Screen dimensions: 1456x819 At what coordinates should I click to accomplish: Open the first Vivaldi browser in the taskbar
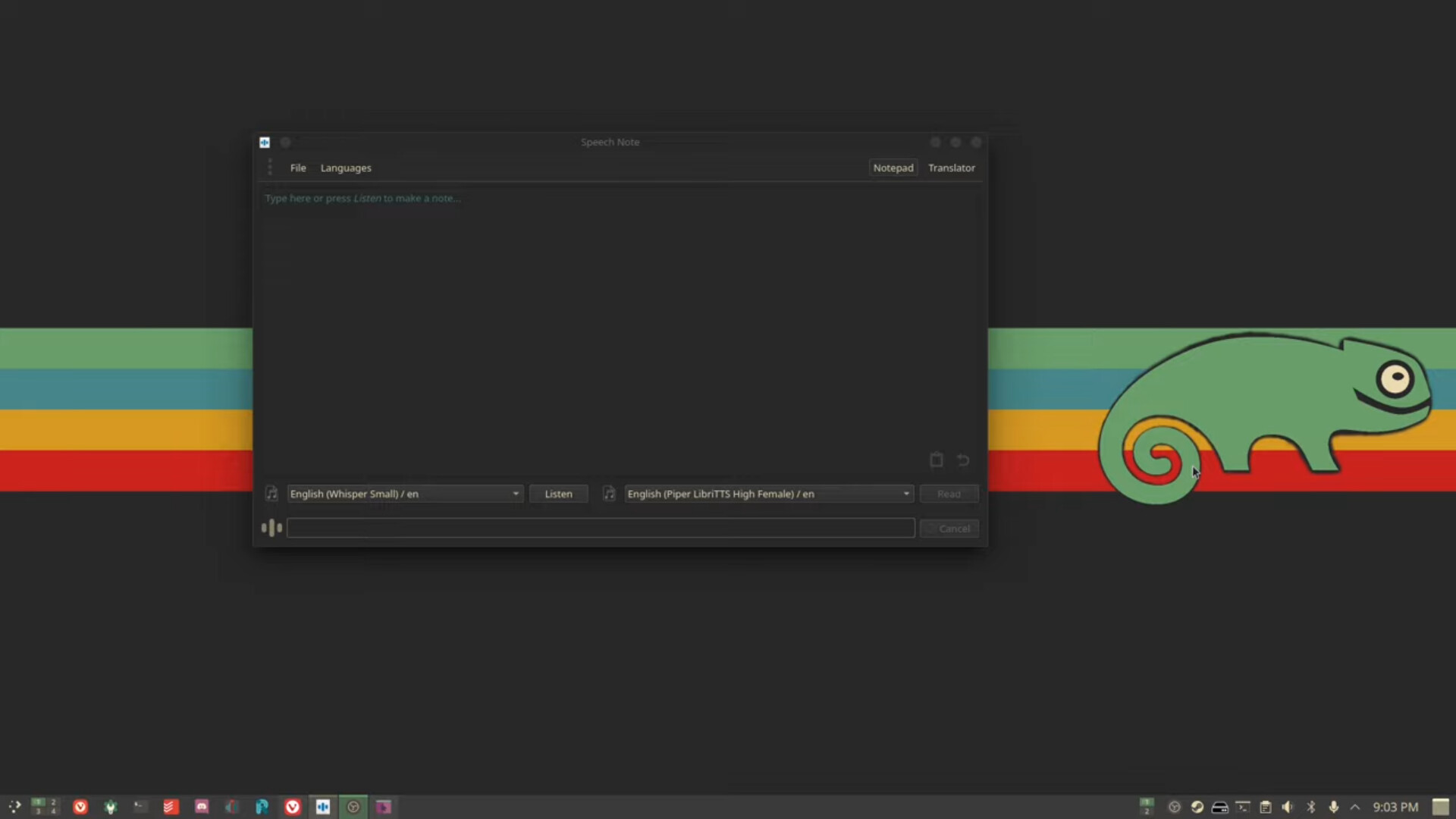click(x=80, y=807)
